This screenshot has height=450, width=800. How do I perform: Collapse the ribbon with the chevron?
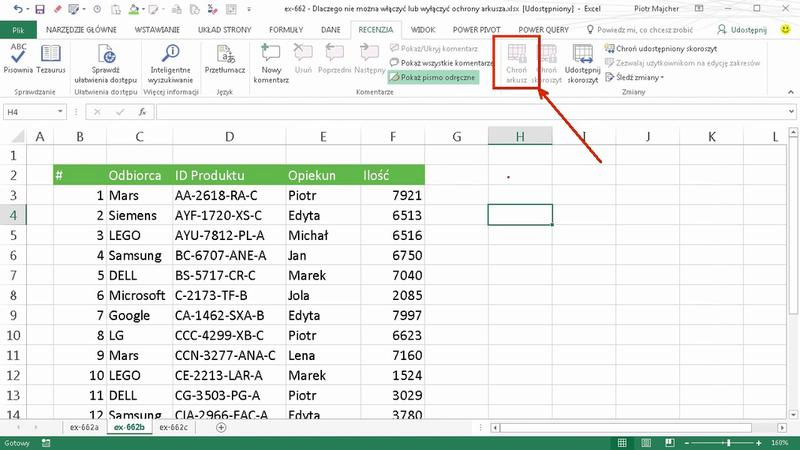click(x=791, y=92)
